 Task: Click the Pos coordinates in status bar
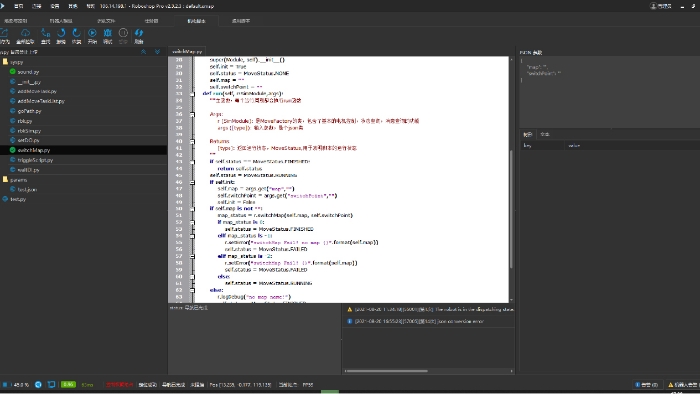[240, 385]
